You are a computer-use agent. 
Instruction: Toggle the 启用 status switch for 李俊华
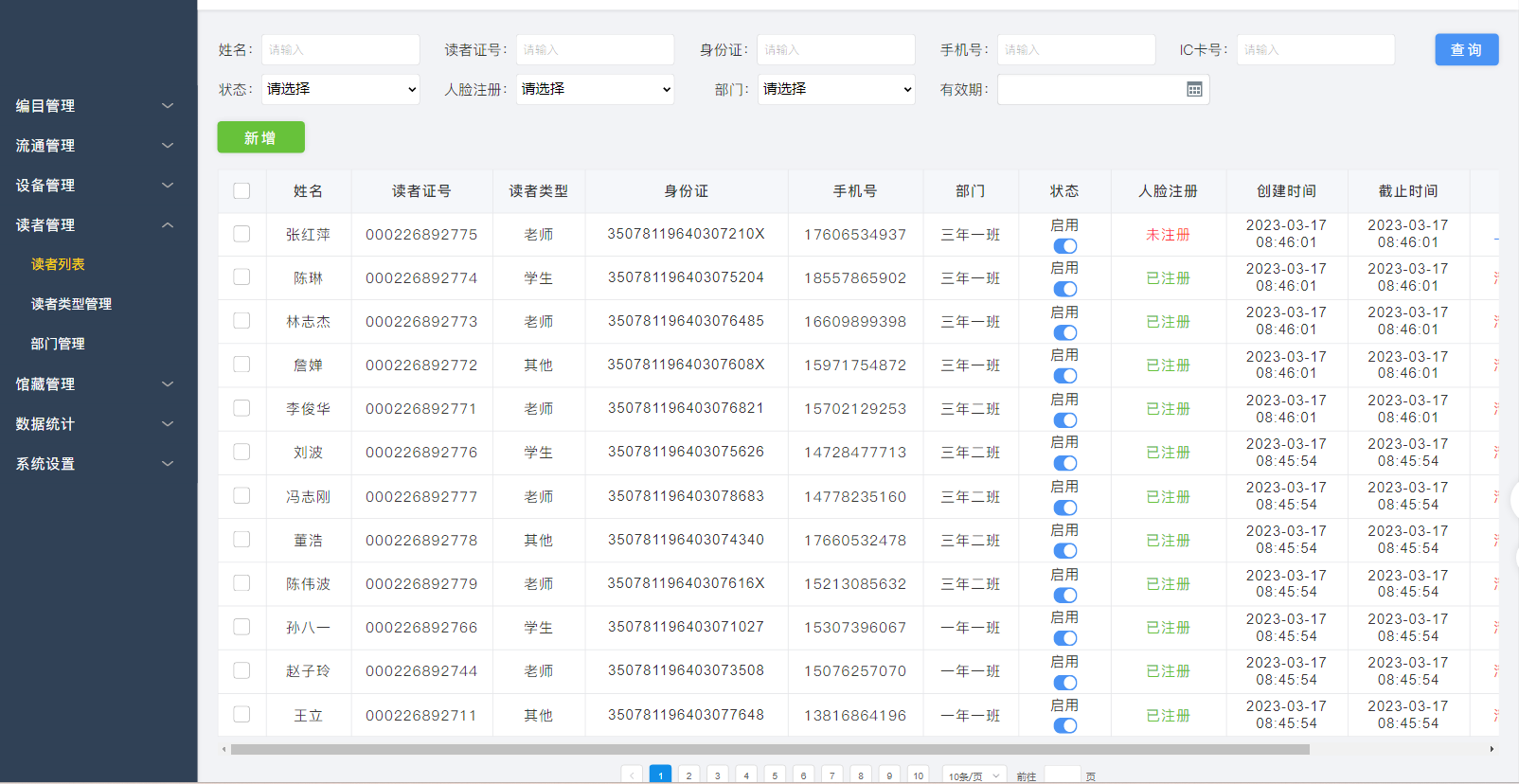[1064, 419]
